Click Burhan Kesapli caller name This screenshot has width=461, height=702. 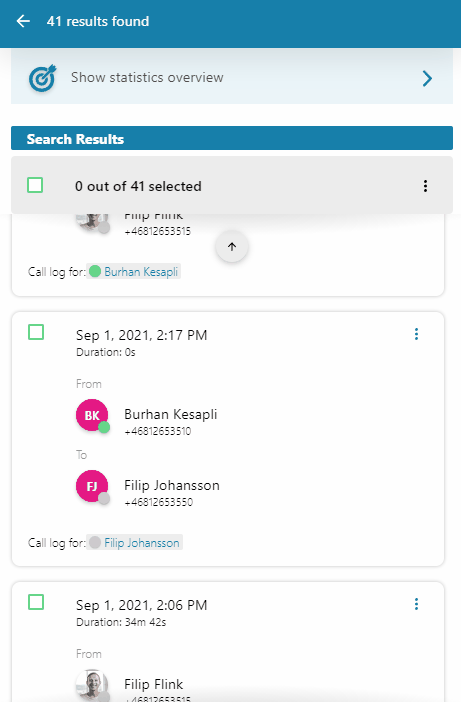(171, 414)
